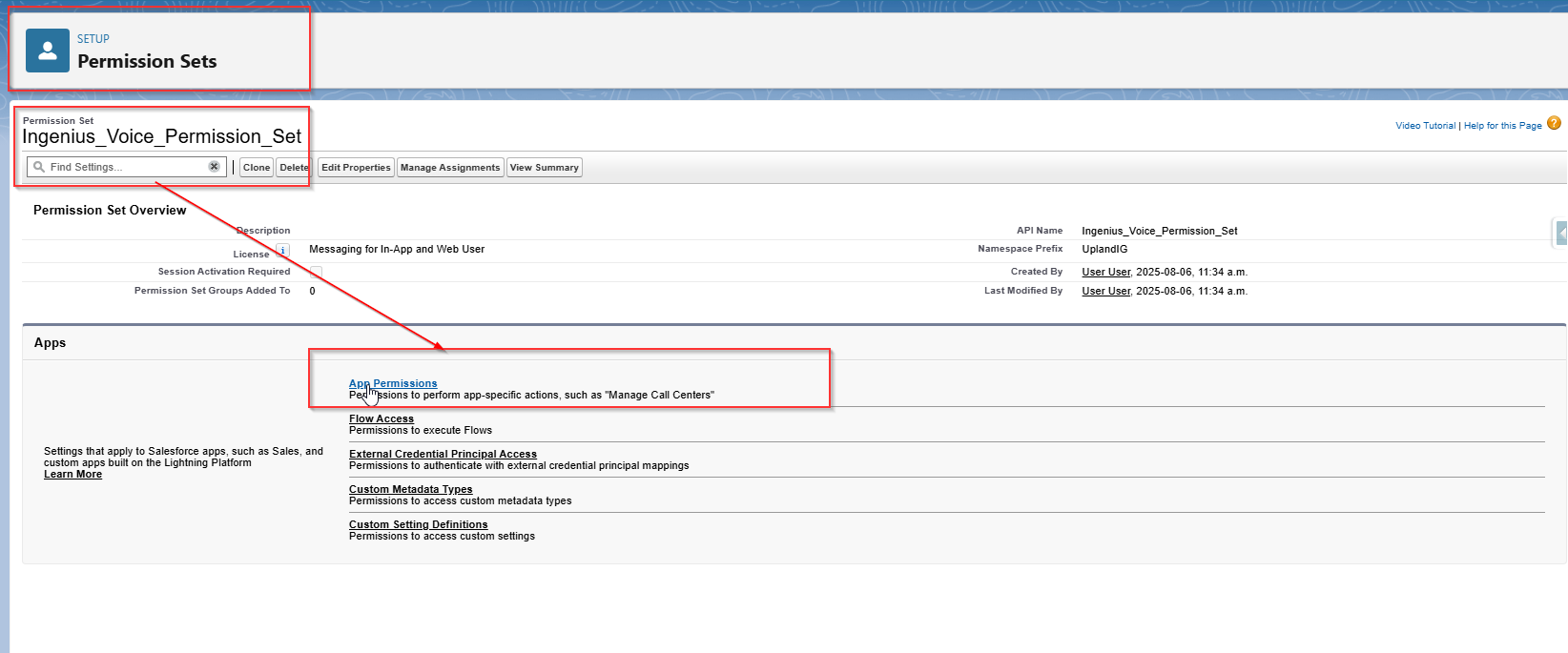Open the Flow Access settings link

(382, 418)
